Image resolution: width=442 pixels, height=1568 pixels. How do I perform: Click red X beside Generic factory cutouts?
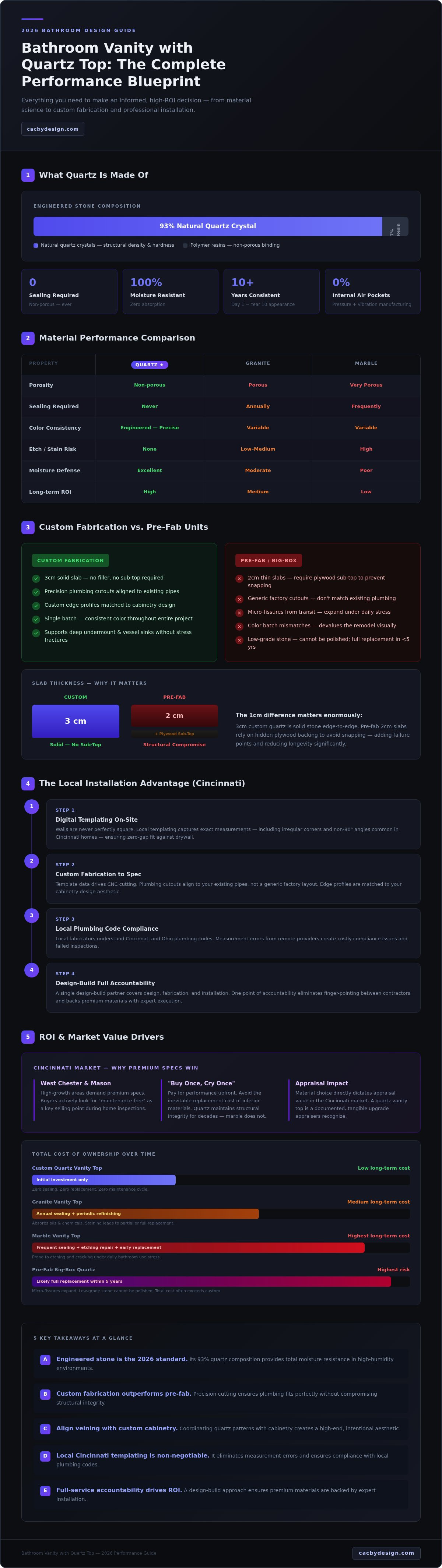[239, 599]
